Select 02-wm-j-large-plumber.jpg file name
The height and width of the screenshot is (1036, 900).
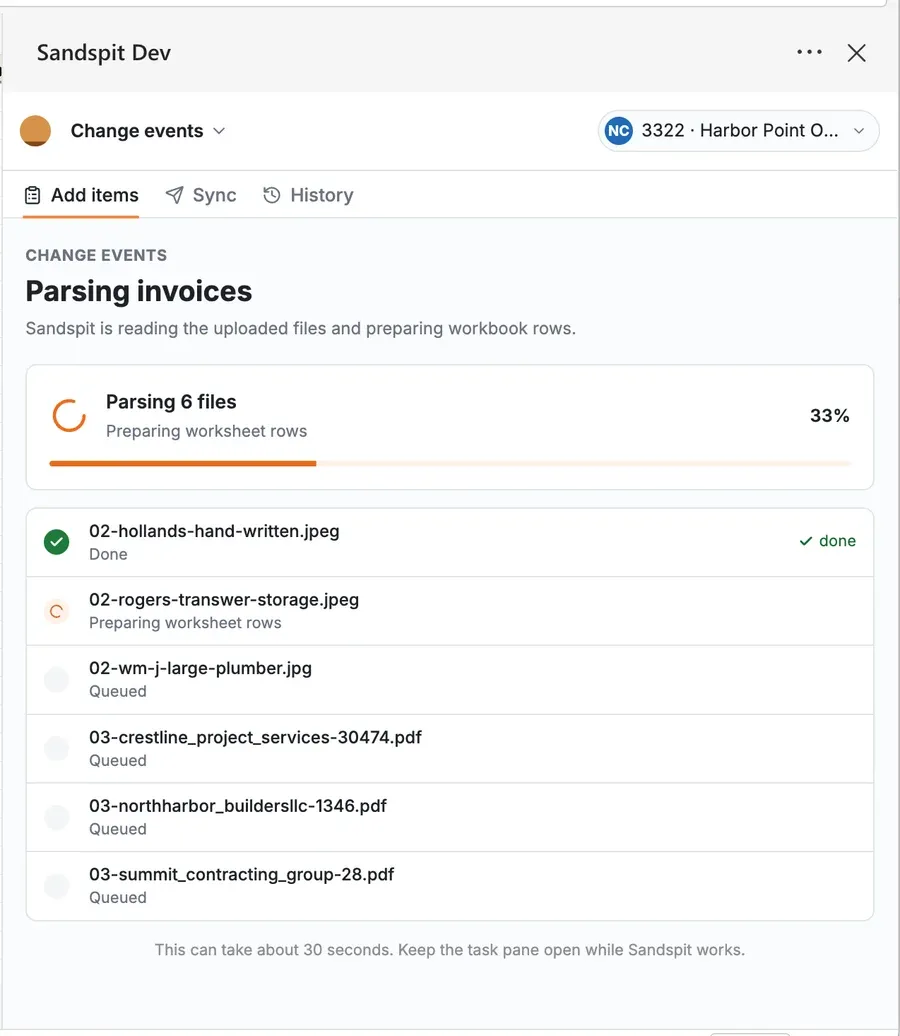(x=200, y=669)
